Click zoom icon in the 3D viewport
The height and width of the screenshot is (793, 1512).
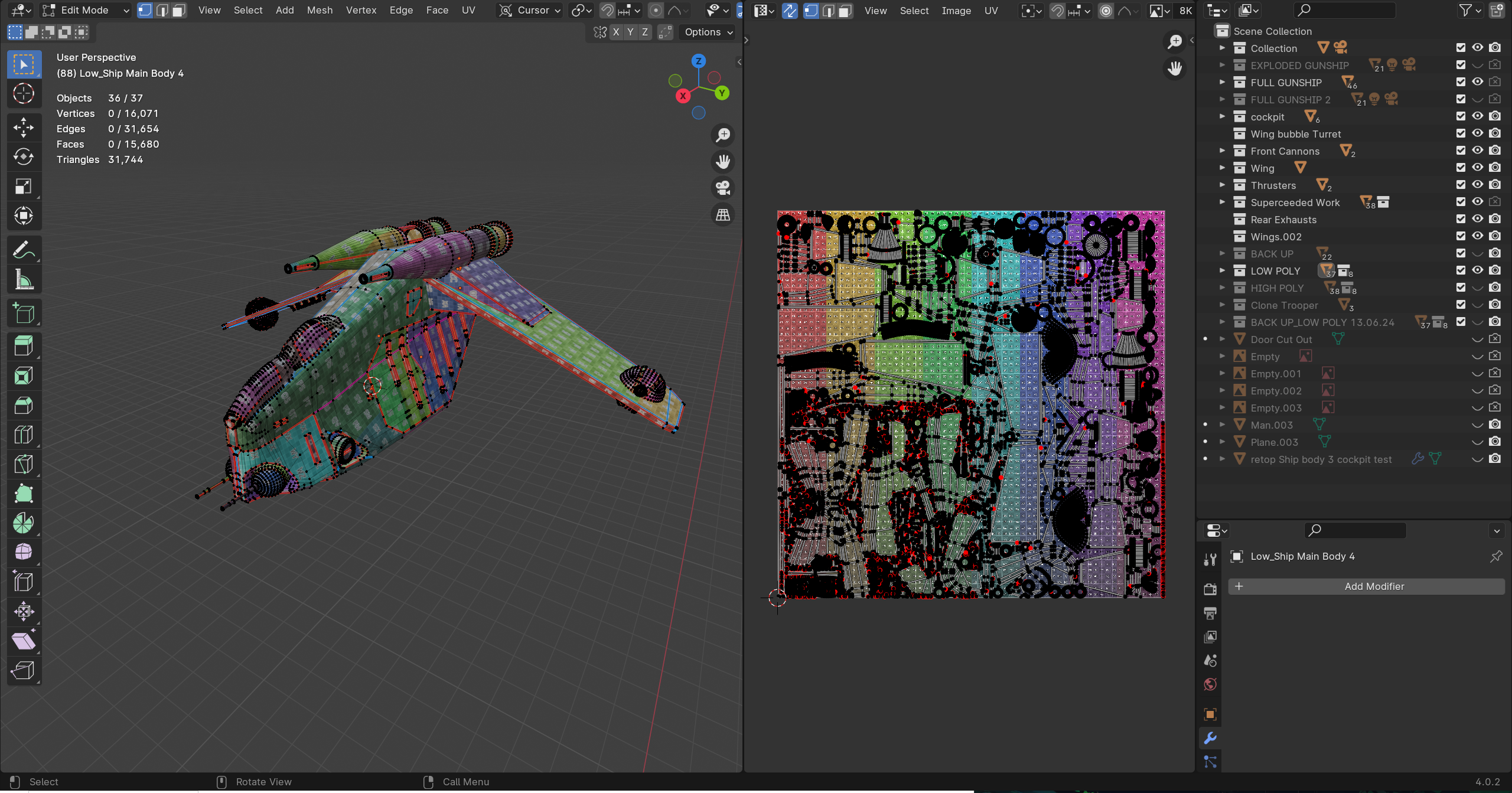click(723, 135)
